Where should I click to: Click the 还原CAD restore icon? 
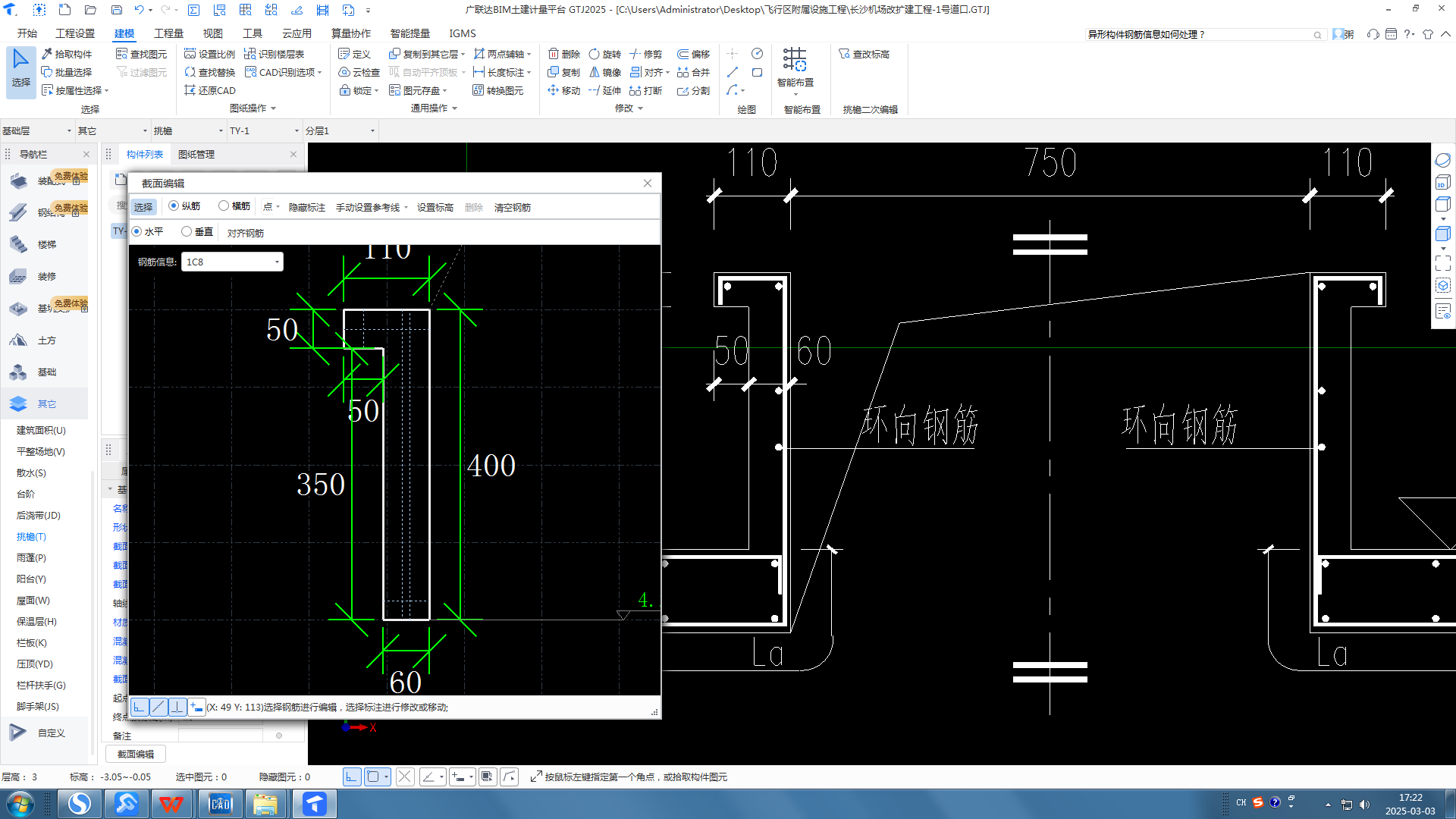190,90
